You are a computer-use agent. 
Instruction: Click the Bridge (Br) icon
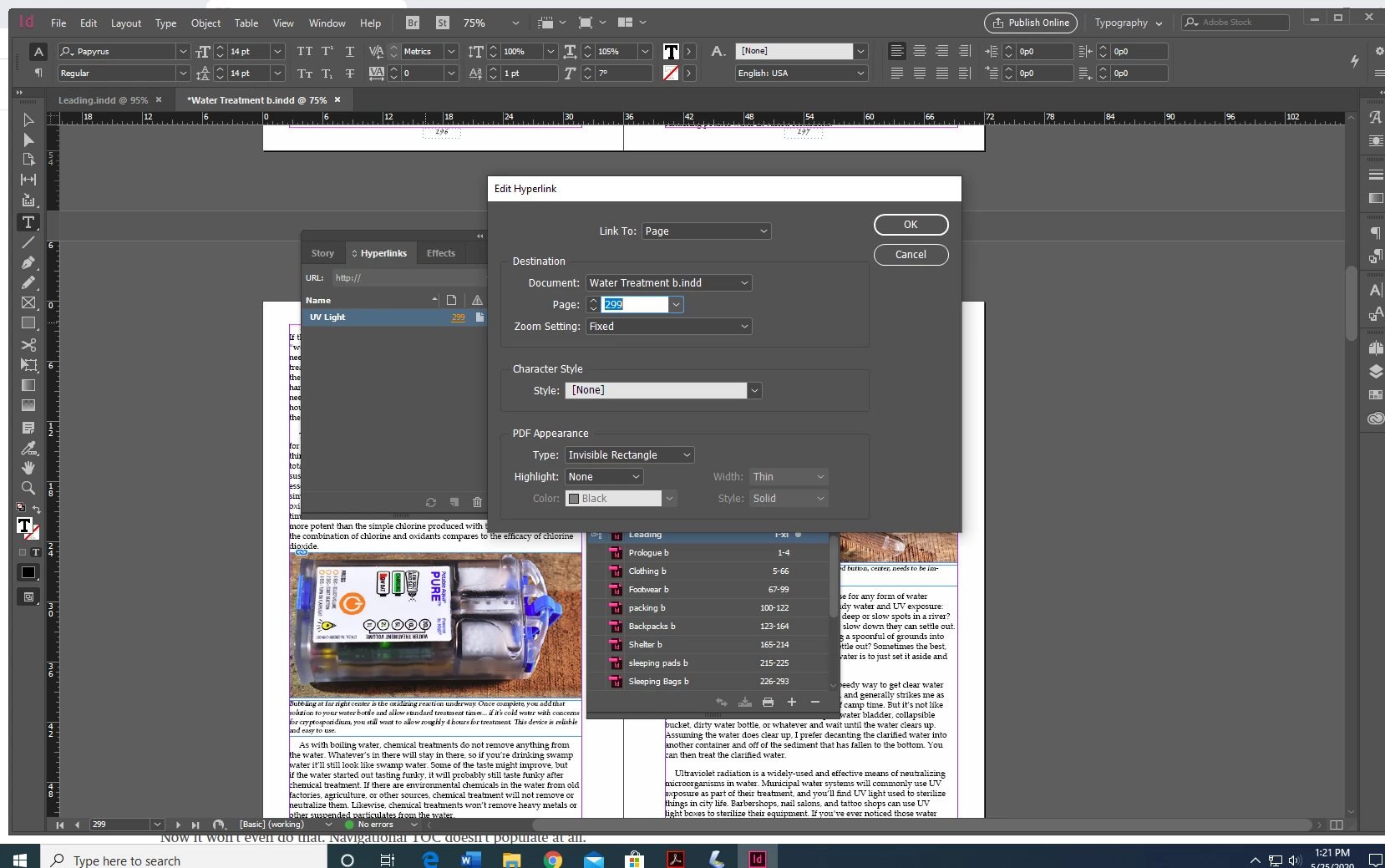[x=413, y=23]
